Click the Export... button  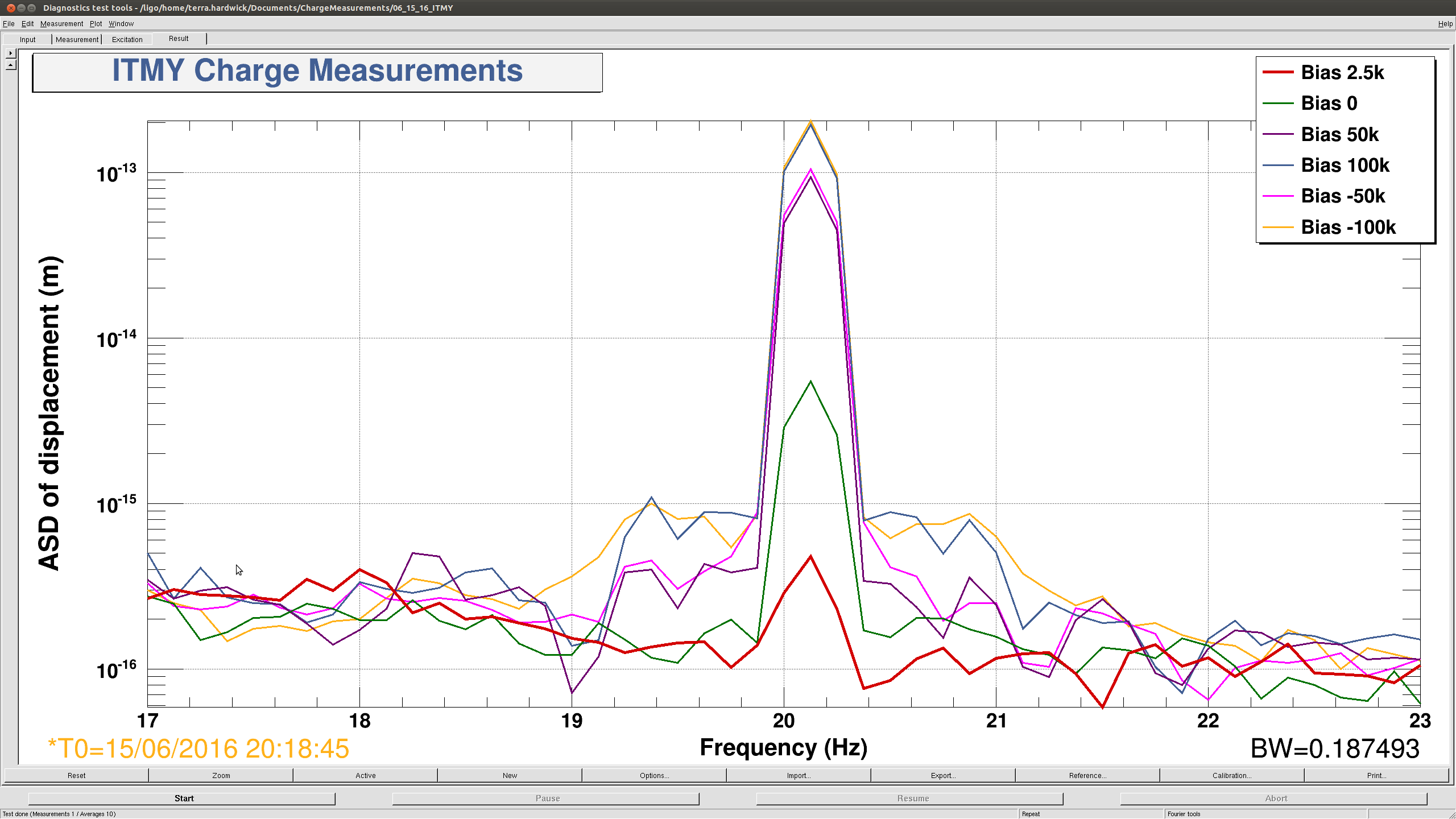click(943, 775)
